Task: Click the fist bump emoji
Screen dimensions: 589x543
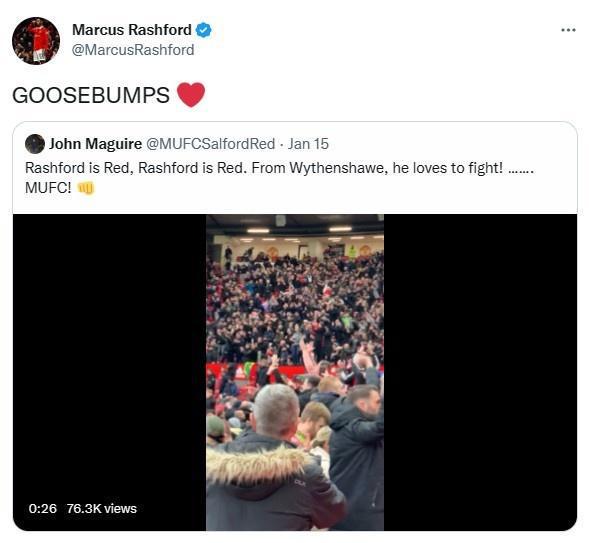Action: 86,188
